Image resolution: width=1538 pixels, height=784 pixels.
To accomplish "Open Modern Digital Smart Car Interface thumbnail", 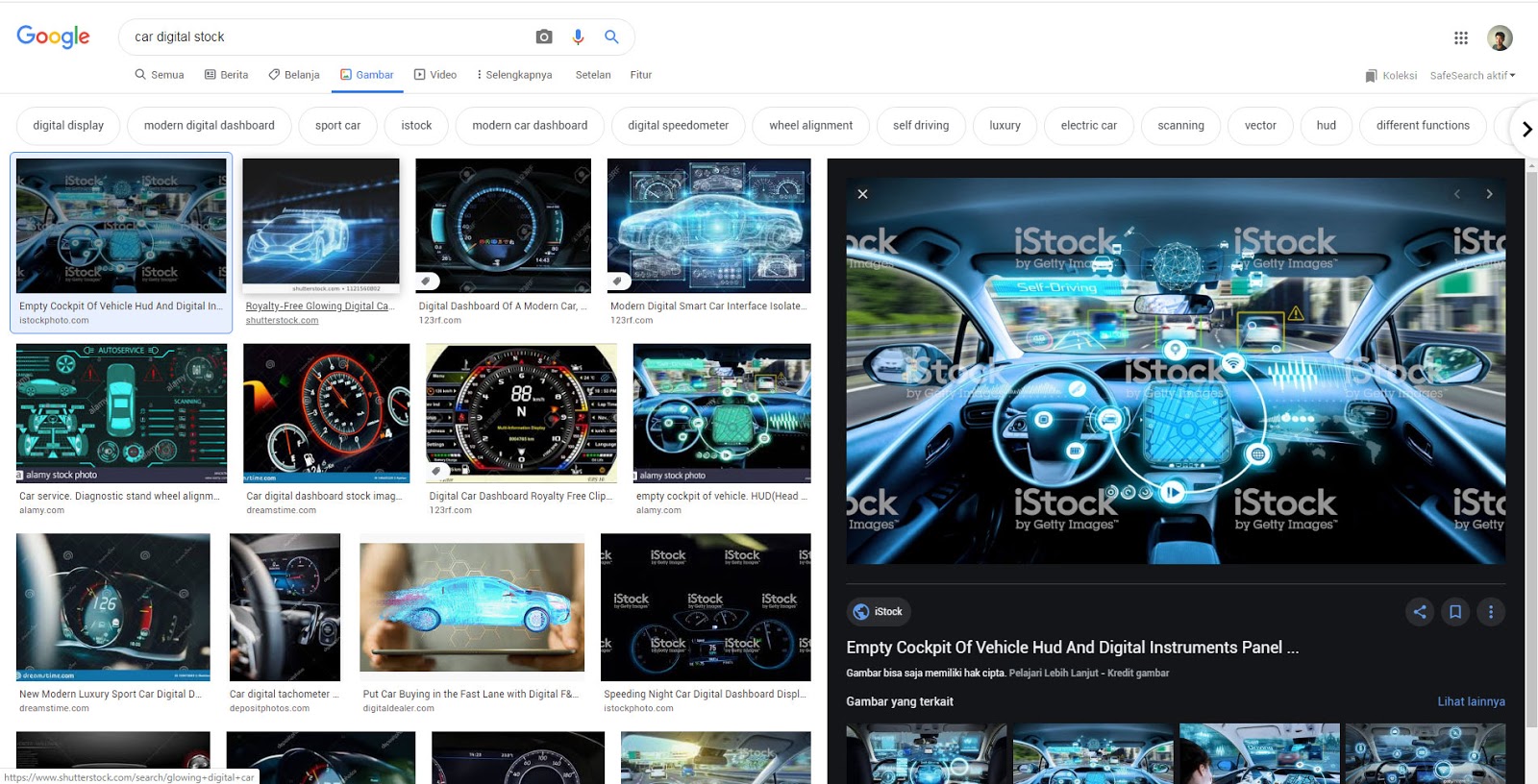I will 709,226.
